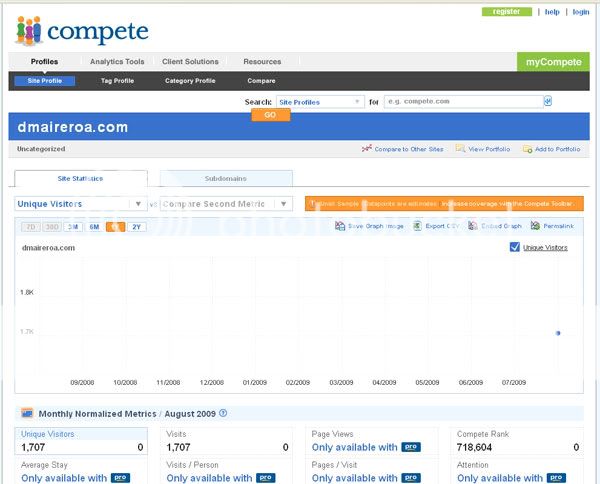The height and width of the screenshot is (484, 600).
Task: Click the Permalink icon
Action: coord(535,226)
